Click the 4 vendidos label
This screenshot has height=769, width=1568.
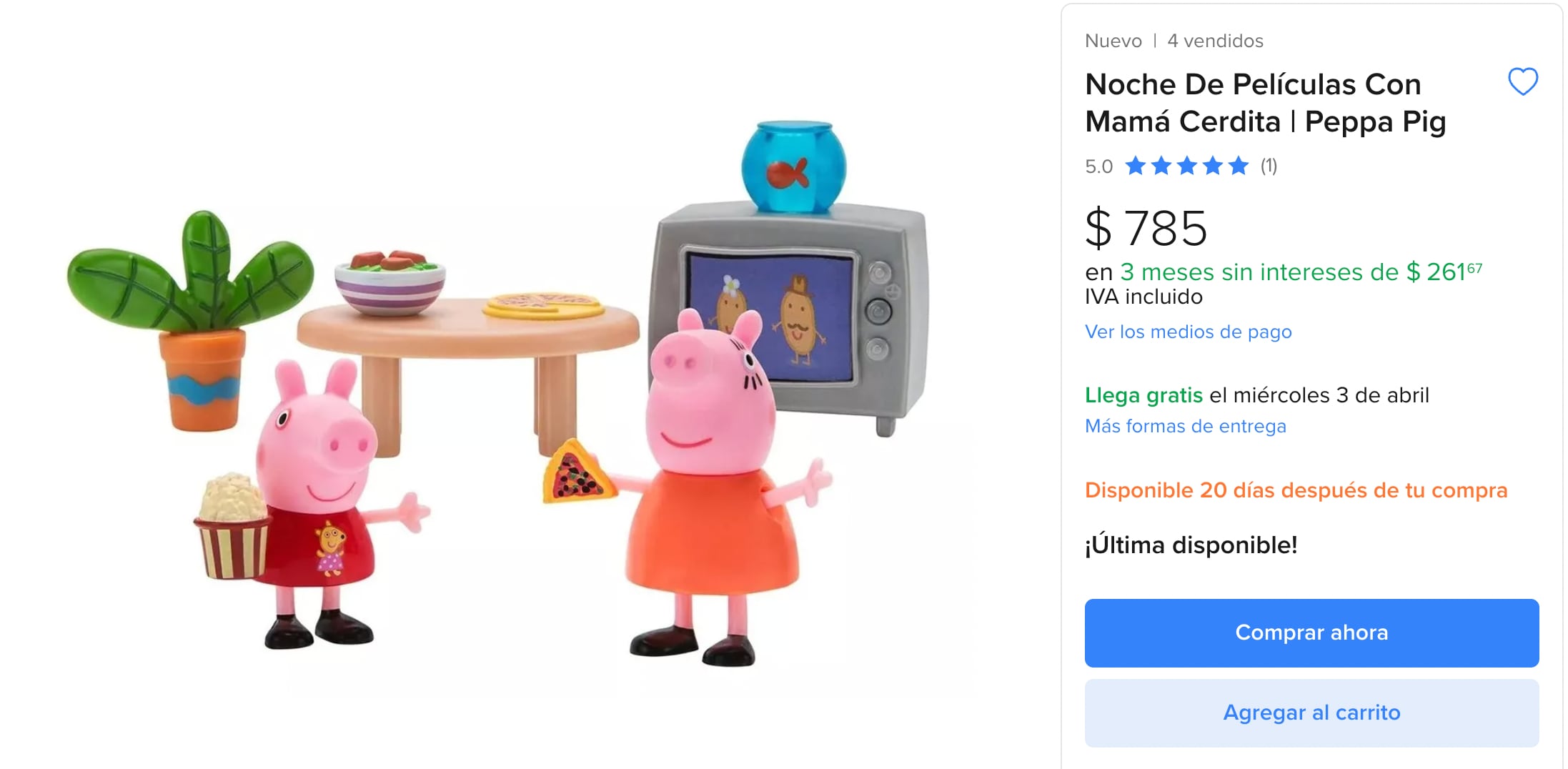pyautogui.click(x=1215, y=41)
